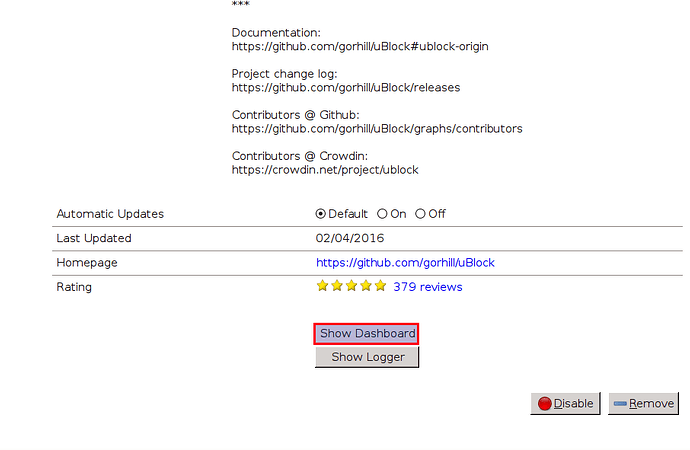Click the Automatic Updates row label
690x450 pixels.
pyautogui.click(x=110, y=214)
